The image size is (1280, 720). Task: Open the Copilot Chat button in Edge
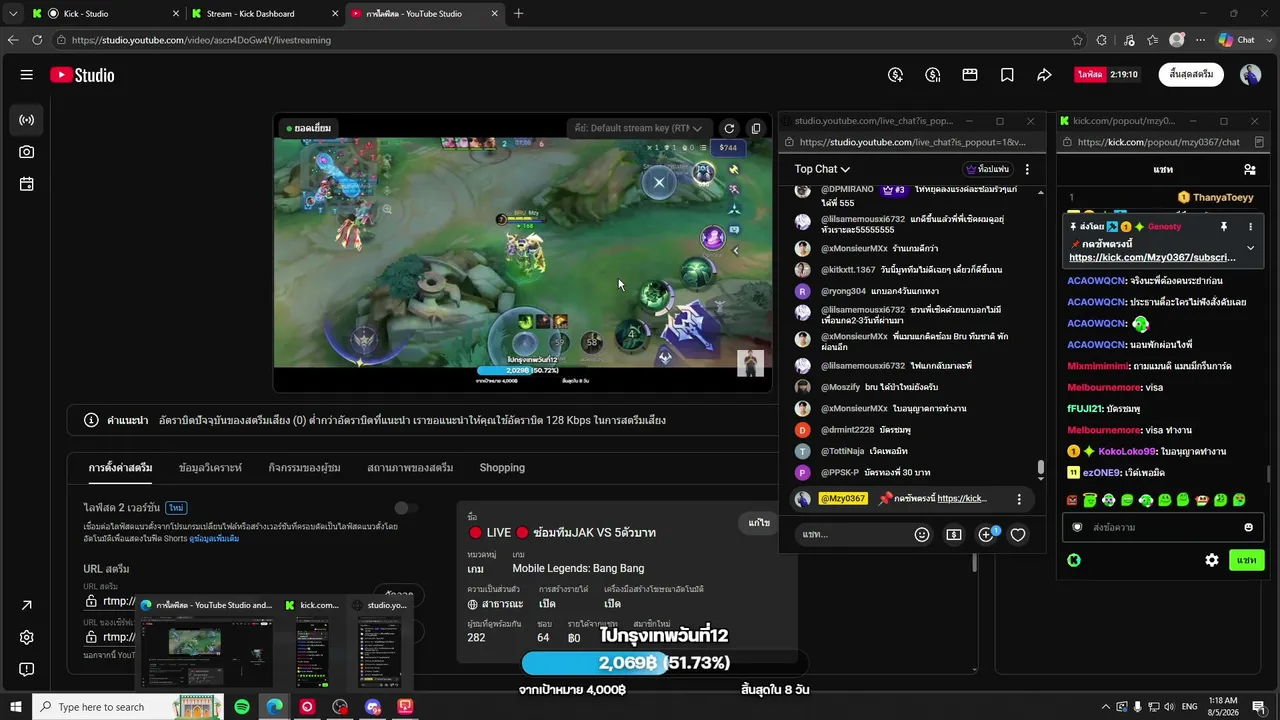click(x=1236, y=40)
